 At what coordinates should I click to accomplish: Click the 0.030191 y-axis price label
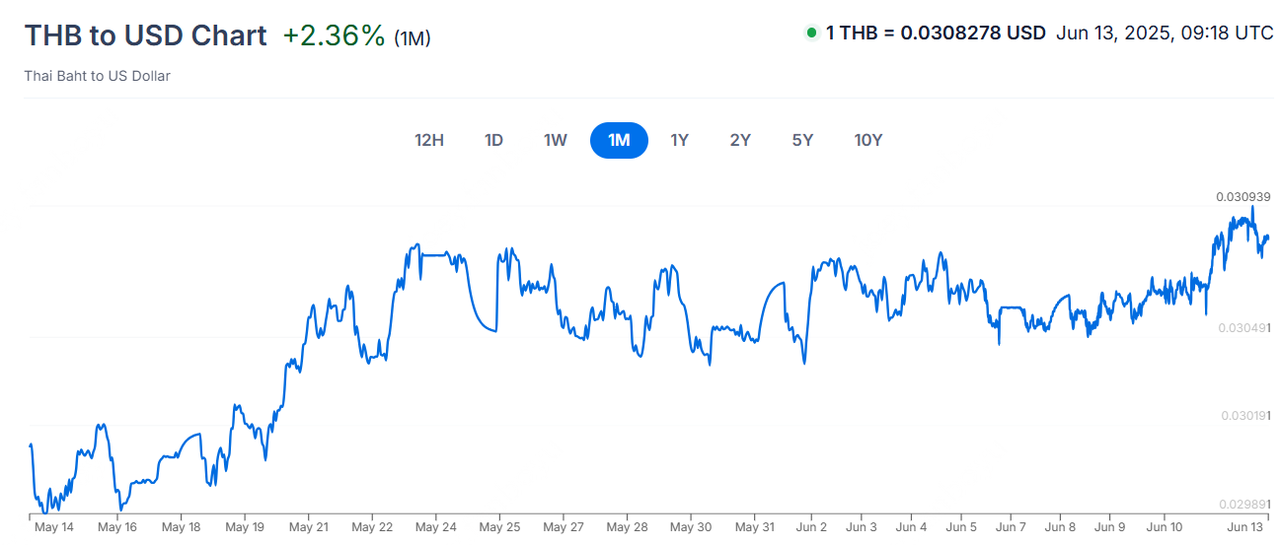pos(1243,415)
